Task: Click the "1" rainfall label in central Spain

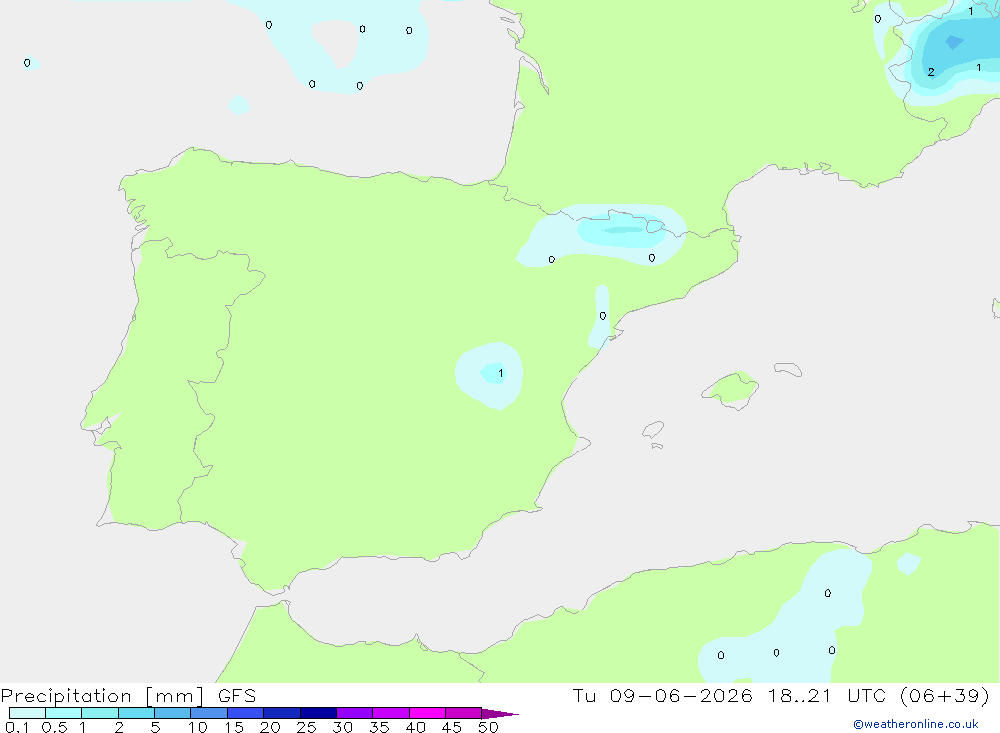Action: coord(501,373)
